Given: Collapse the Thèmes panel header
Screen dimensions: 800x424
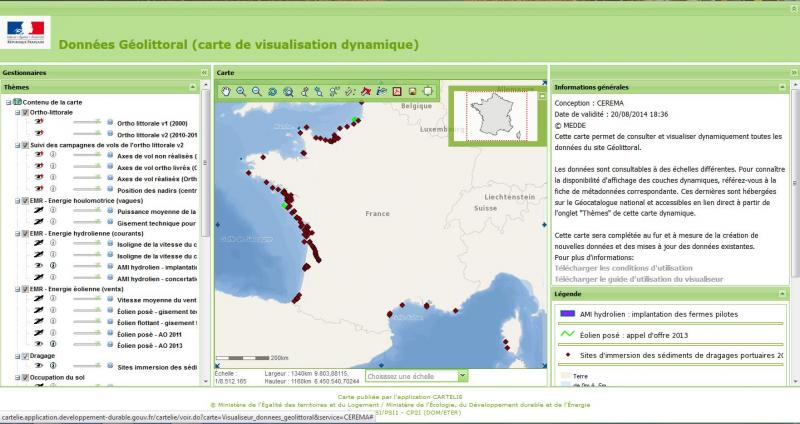Looking at the screenshot, I should tap(204, 87).
